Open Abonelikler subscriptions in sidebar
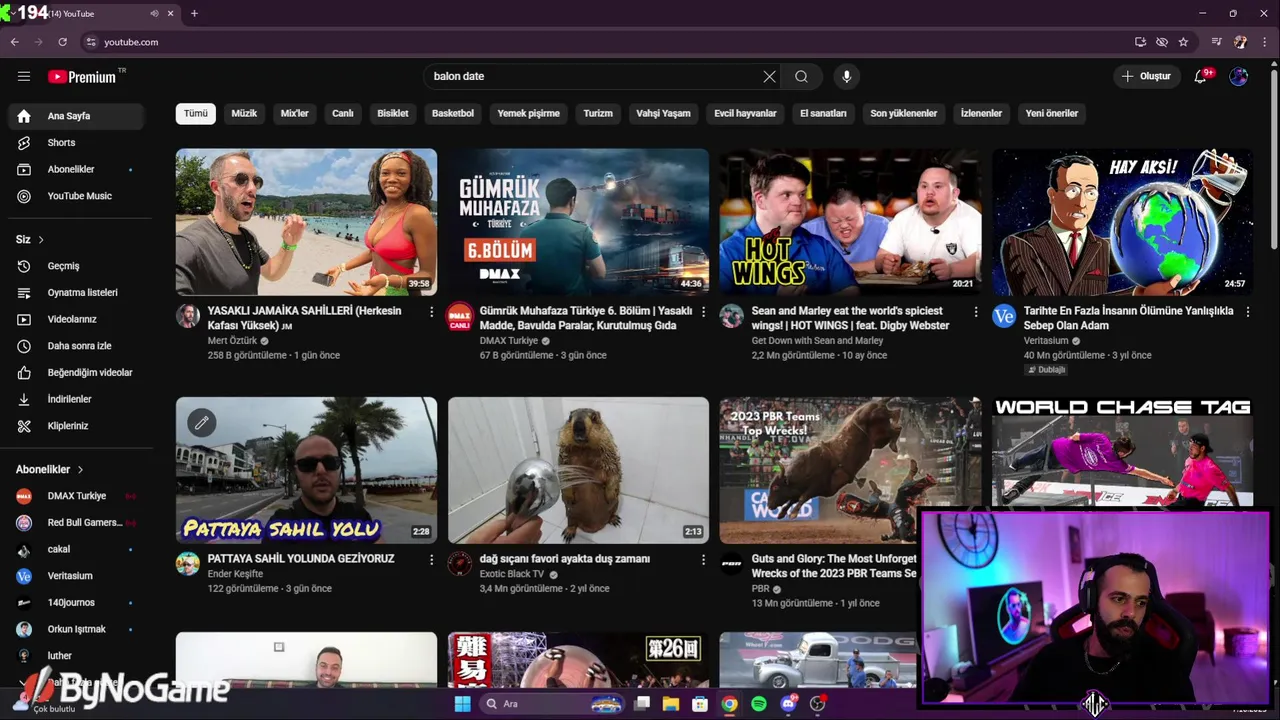The width and height of the screenshot is (1280, 720). click(77, 169)
